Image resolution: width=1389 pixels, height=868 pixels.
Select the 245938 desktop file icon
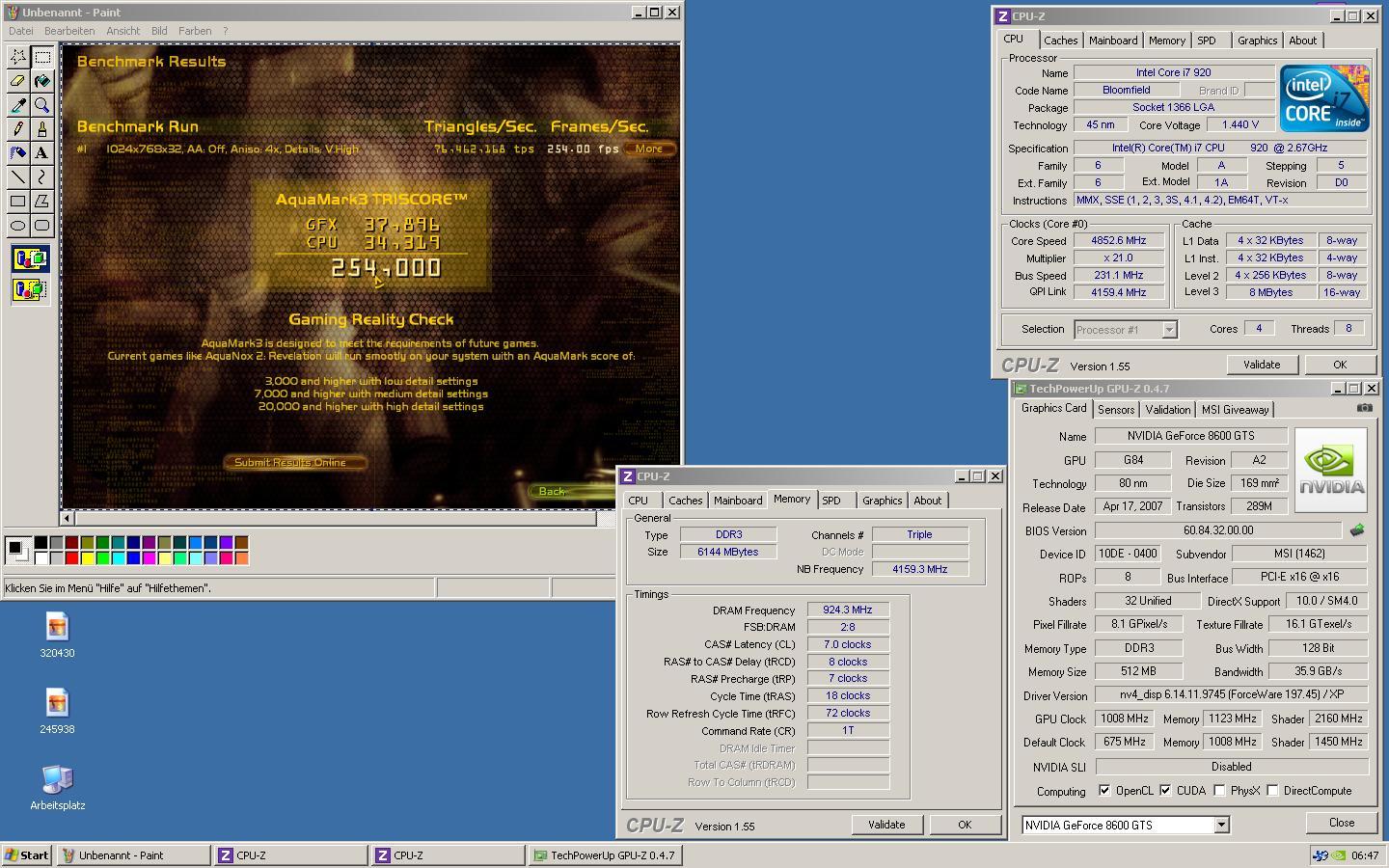(57, 711)
